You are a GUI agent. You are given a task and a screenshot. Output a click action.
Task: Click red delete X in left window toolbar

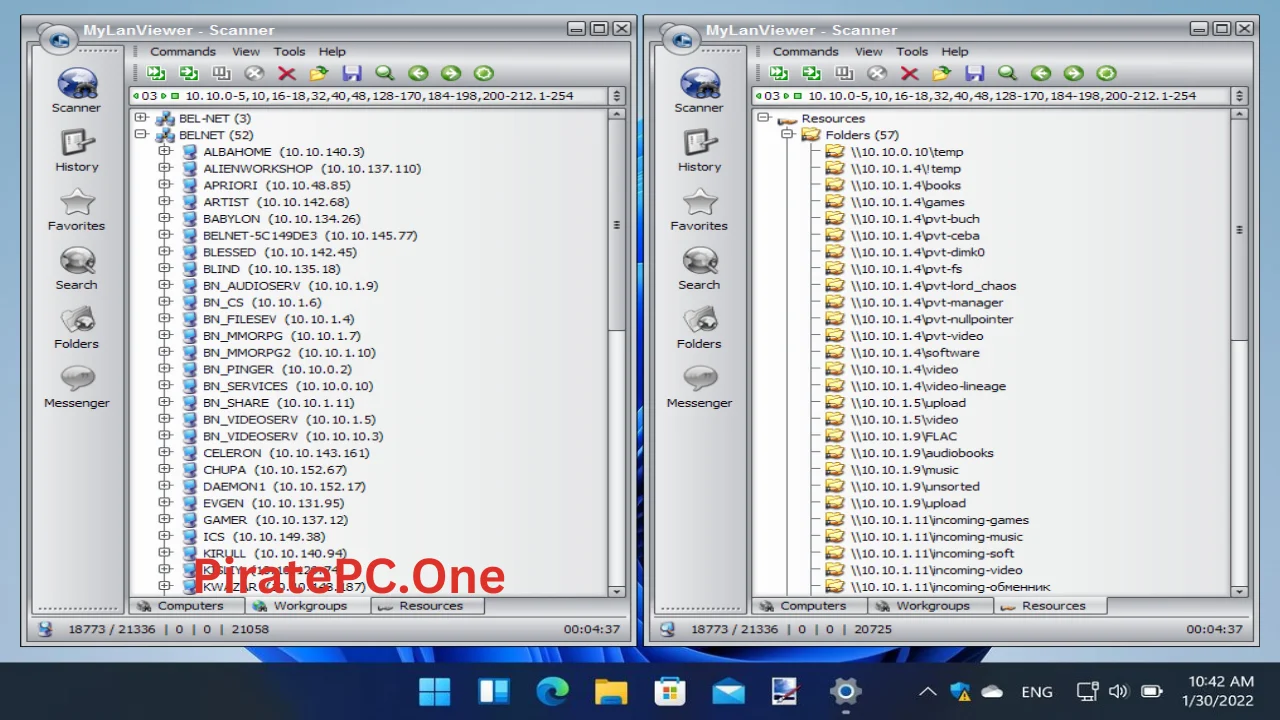[287, 73]
